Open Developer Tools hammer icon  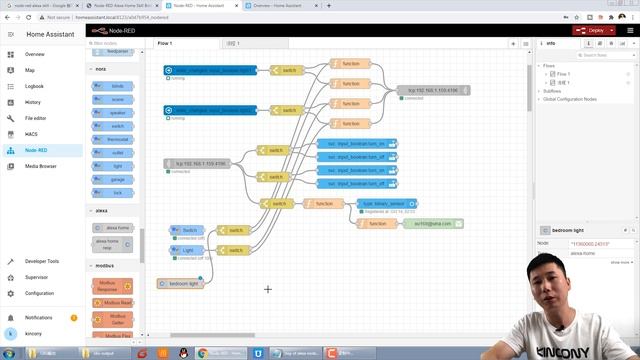(11, 261)
